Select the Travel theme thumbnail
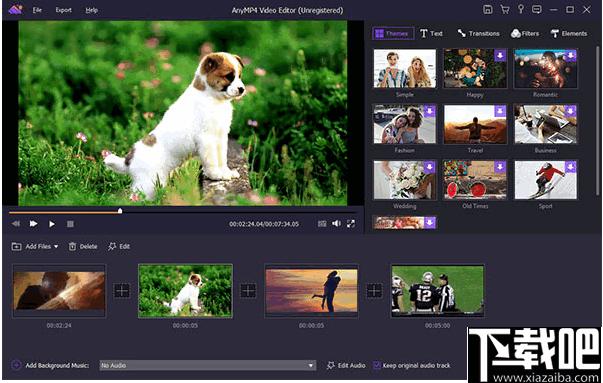Screen dimensions: 603x383 coord(475,124)
